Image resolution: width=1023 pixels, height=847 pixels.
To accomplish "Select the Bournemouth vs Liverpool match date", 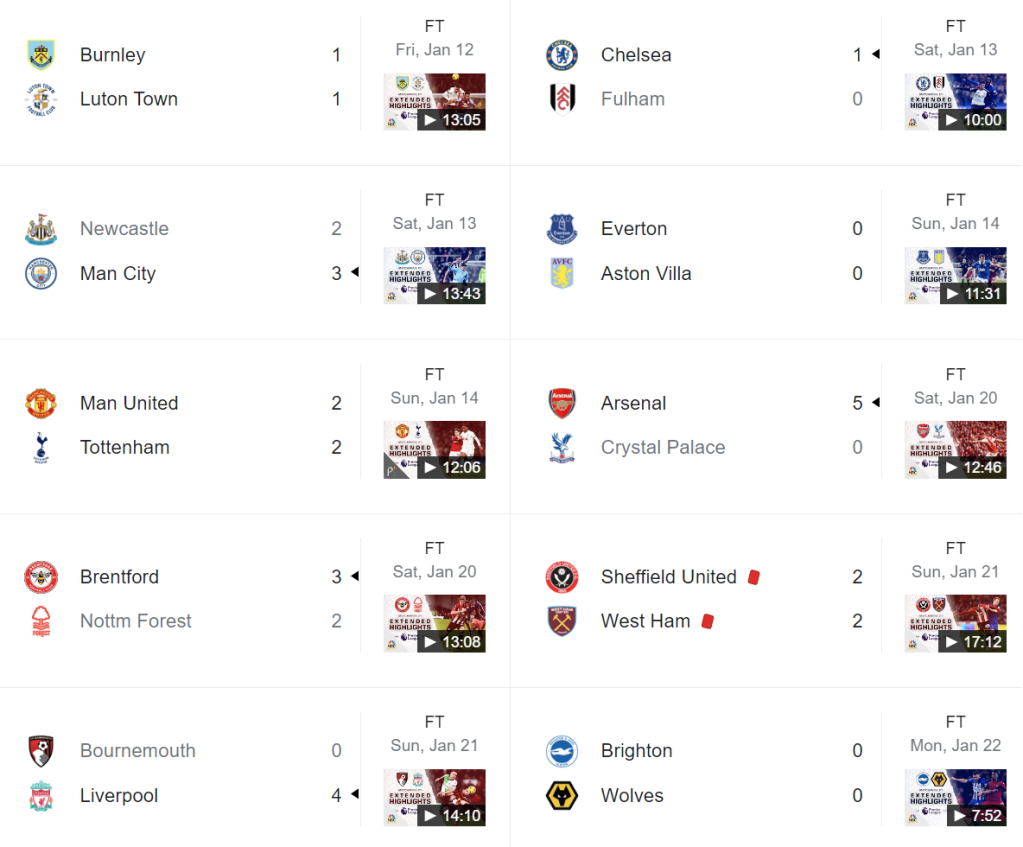I will pyautogui.click(x=435, y=746).
